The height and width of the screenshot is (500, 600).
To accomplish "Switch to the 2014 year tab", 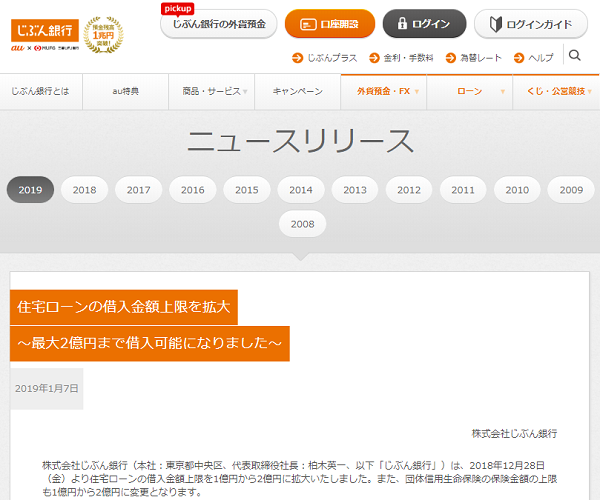I will tap(301, 190).
